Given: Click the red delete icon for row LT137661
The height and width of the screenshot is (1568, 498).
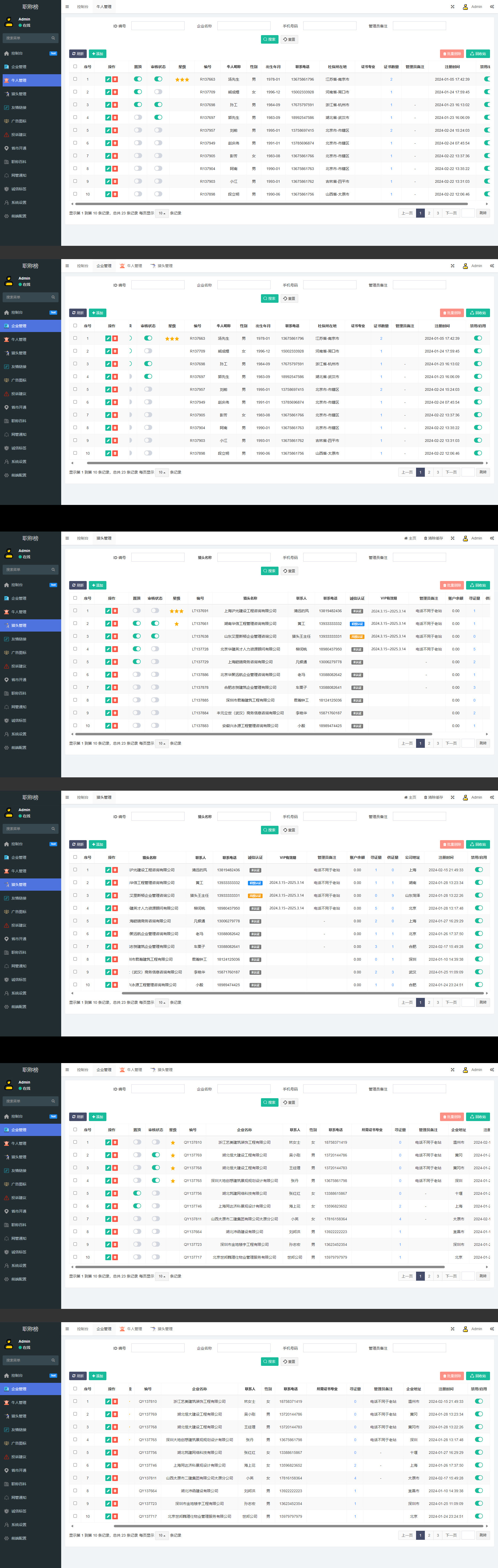Looking at the screenshot, I should coord(115,624).
